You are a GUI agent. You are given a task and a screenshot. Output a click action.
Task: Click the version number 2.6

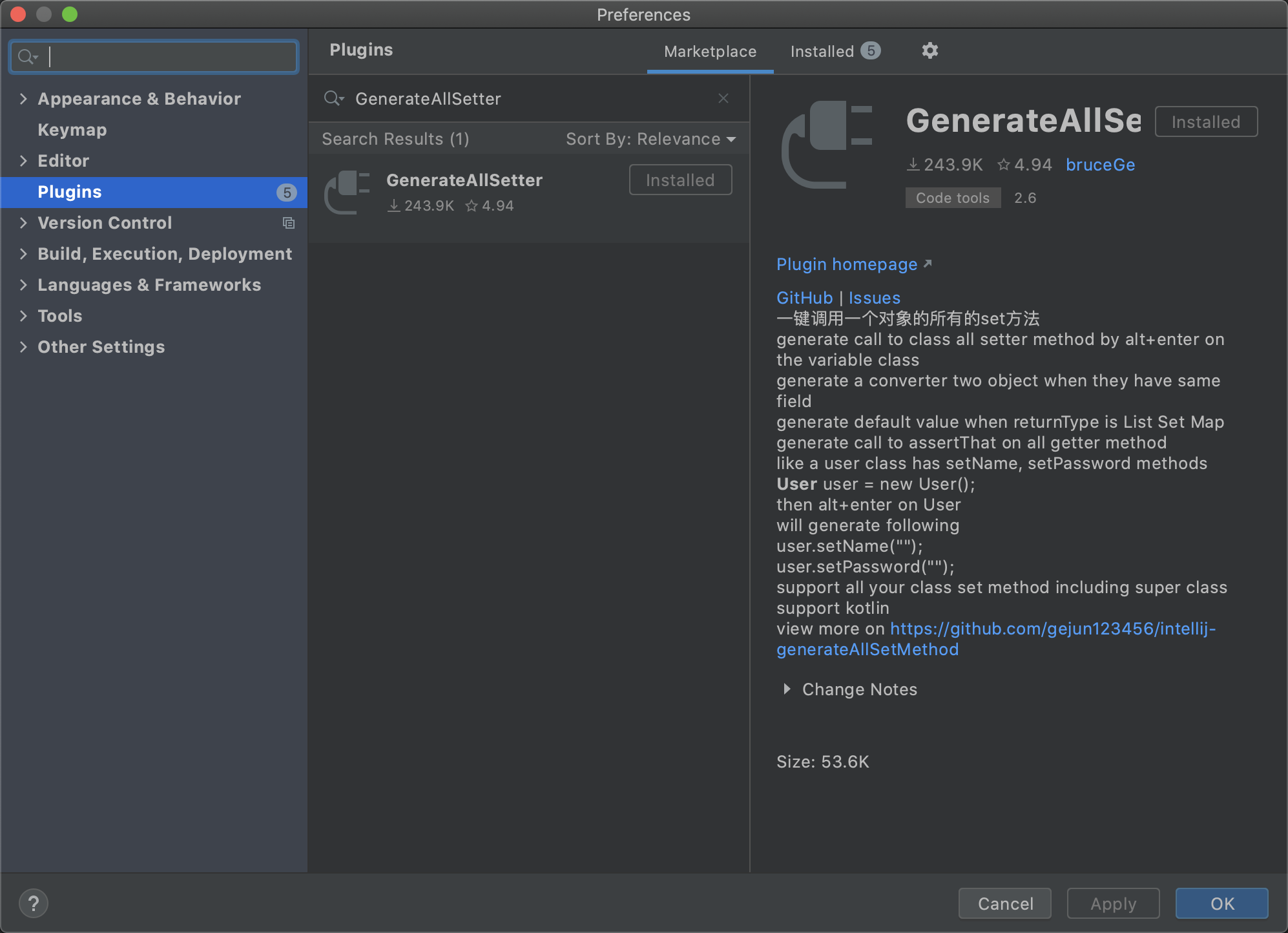pyautogui.click(x=1025, y=198)
